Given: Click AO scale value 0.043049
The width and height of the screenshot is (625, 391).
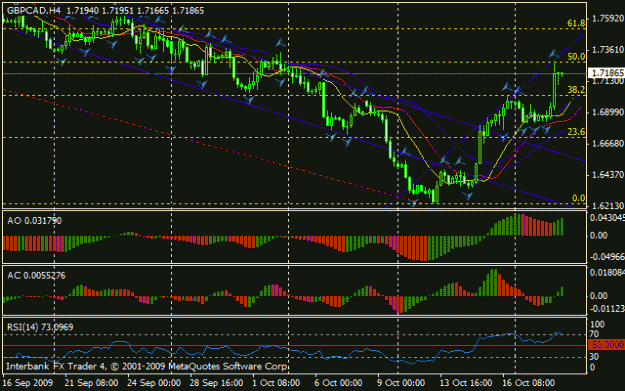Looking at the screenshot, I should click(607, 218).
